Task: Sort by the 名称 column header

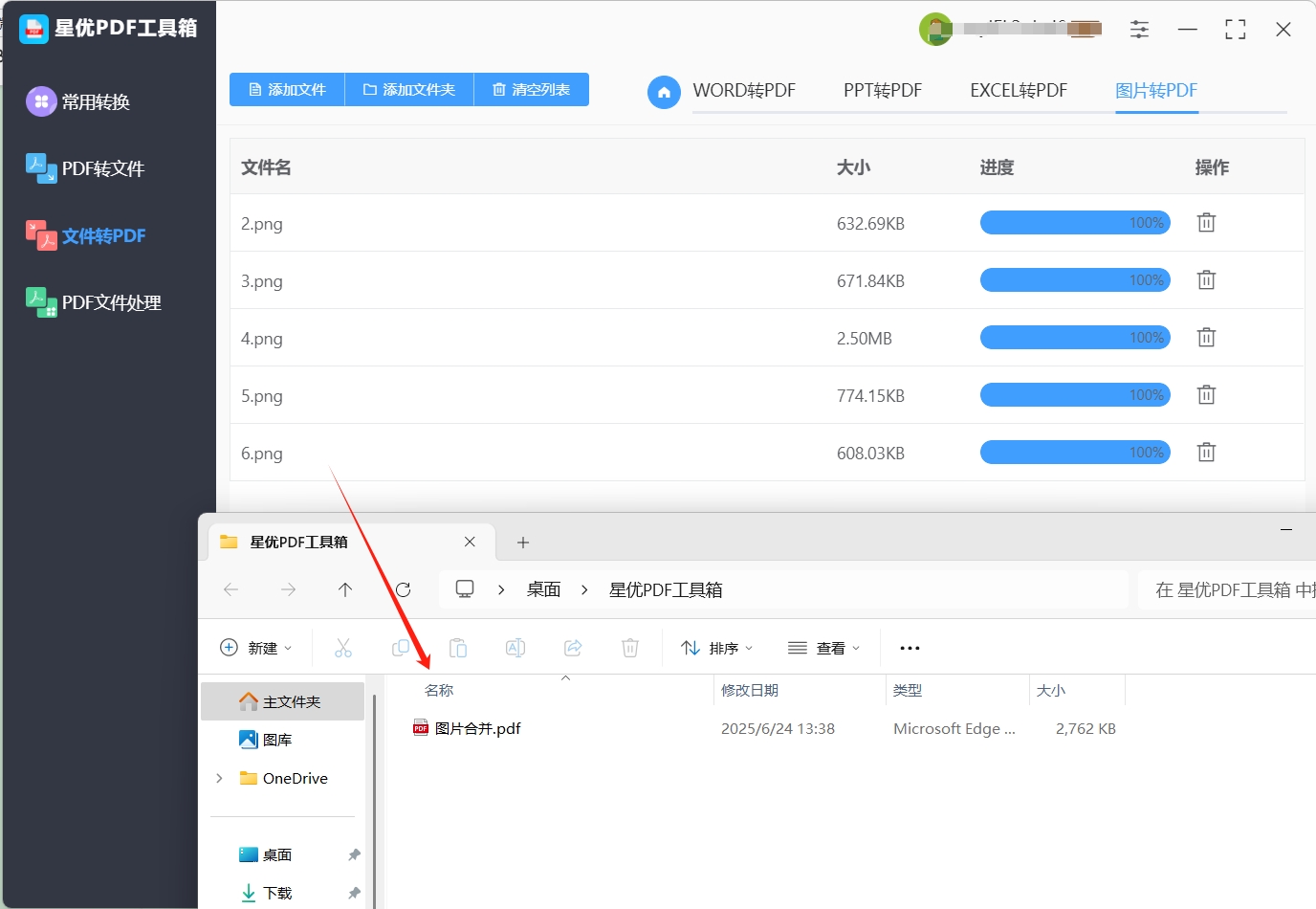Action: pyautogui.click(x=439, y=690)
